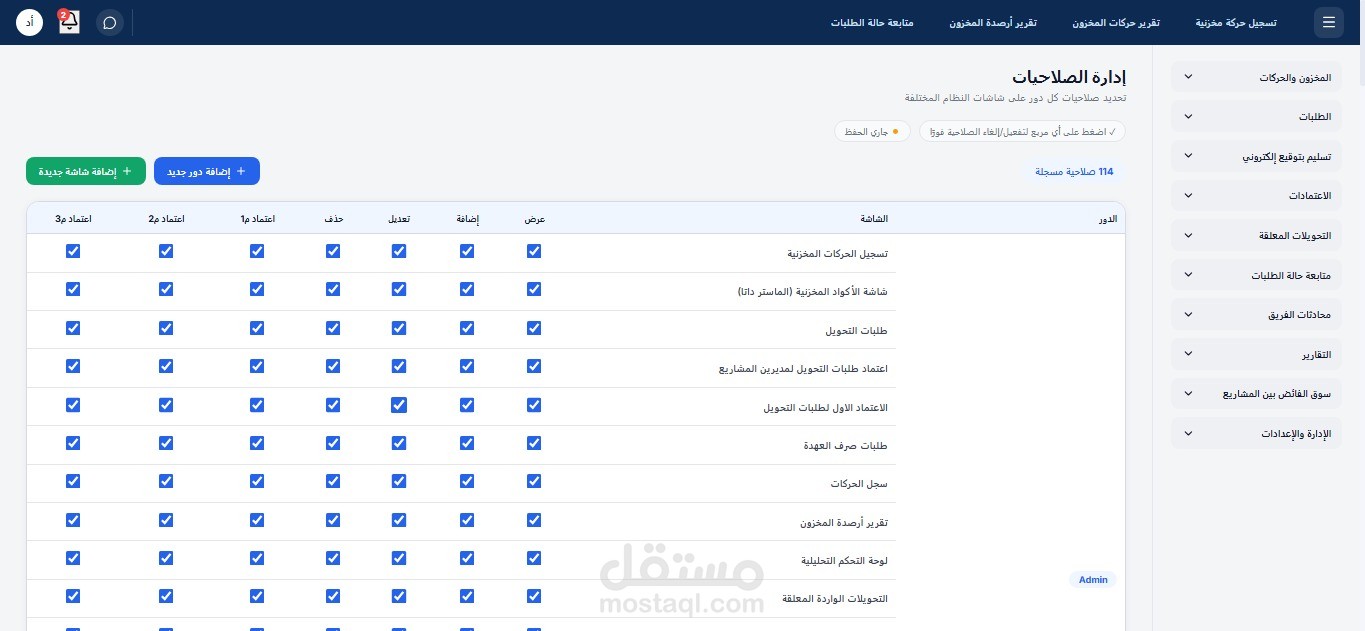Expand محادثات الفريق sidebar section
Image resolution: width=1365 pixels, height=631 pixels.
1255,314
